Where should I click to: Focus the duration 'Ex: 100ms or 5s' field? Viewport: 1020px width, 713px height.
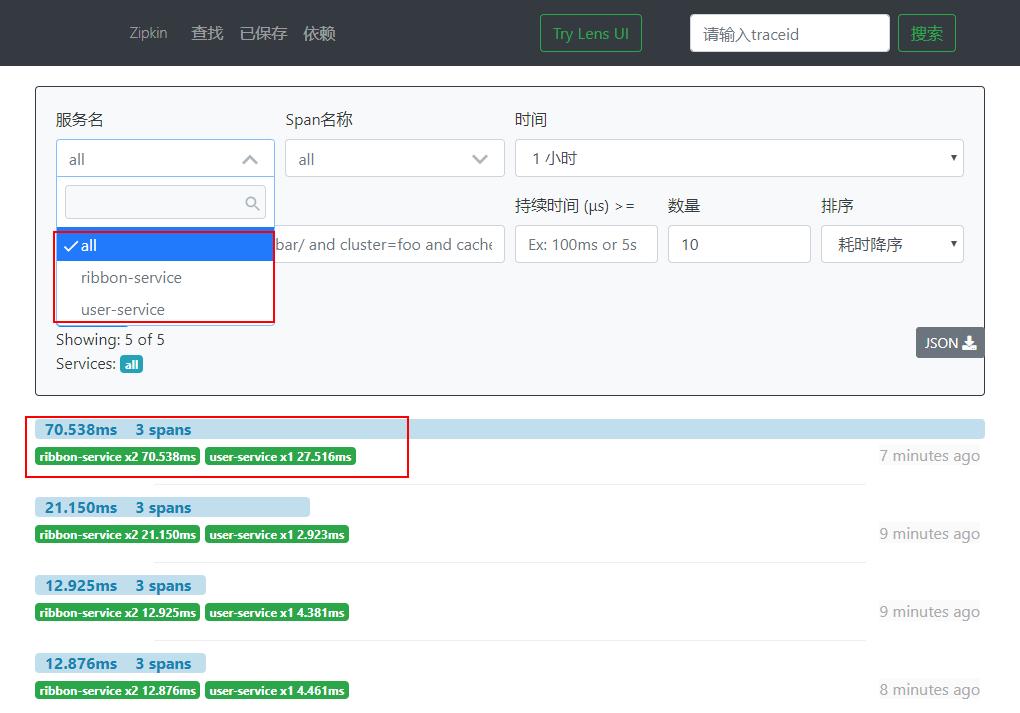pyautogui.click(x=586, y=244)
